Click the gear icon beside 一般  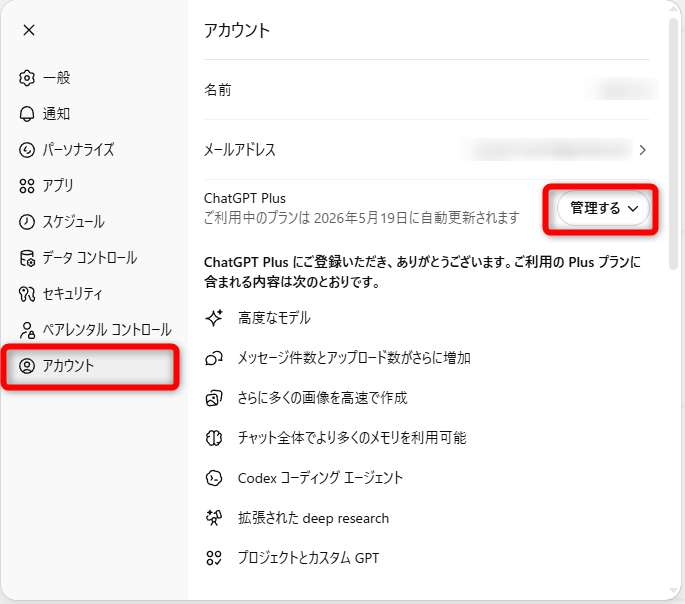pos(27,78)
